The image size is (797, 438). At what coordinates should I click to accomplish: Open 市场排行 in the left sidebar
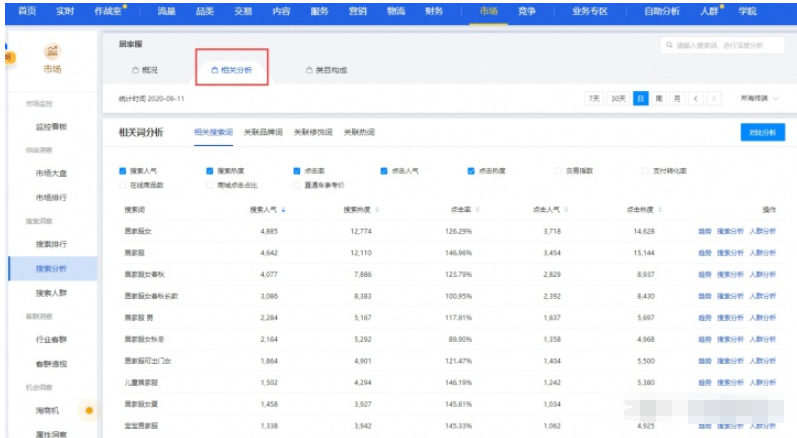51,197
